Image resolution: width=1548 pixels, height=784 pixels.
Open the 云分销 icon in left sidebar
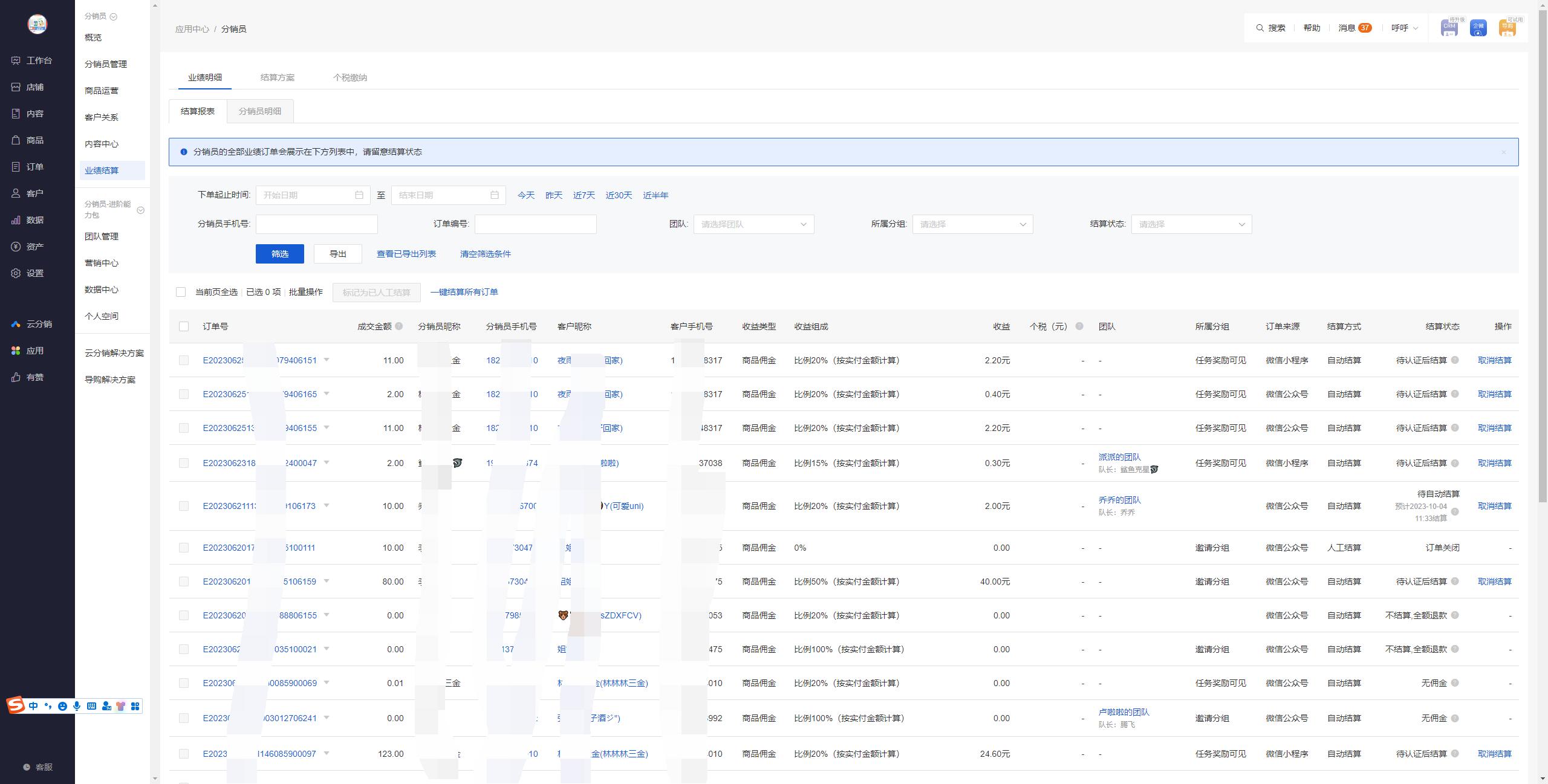tap(16, 324)
